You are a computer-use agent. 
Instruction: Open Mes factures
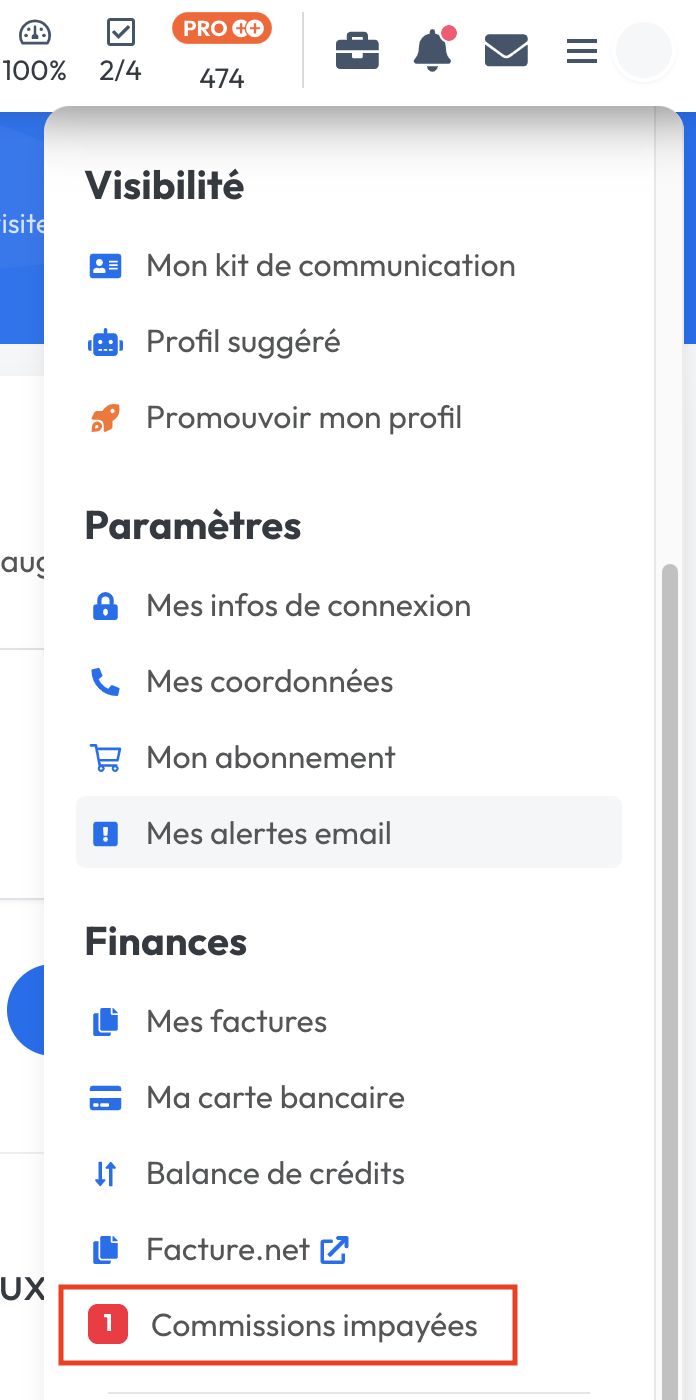236,1022
